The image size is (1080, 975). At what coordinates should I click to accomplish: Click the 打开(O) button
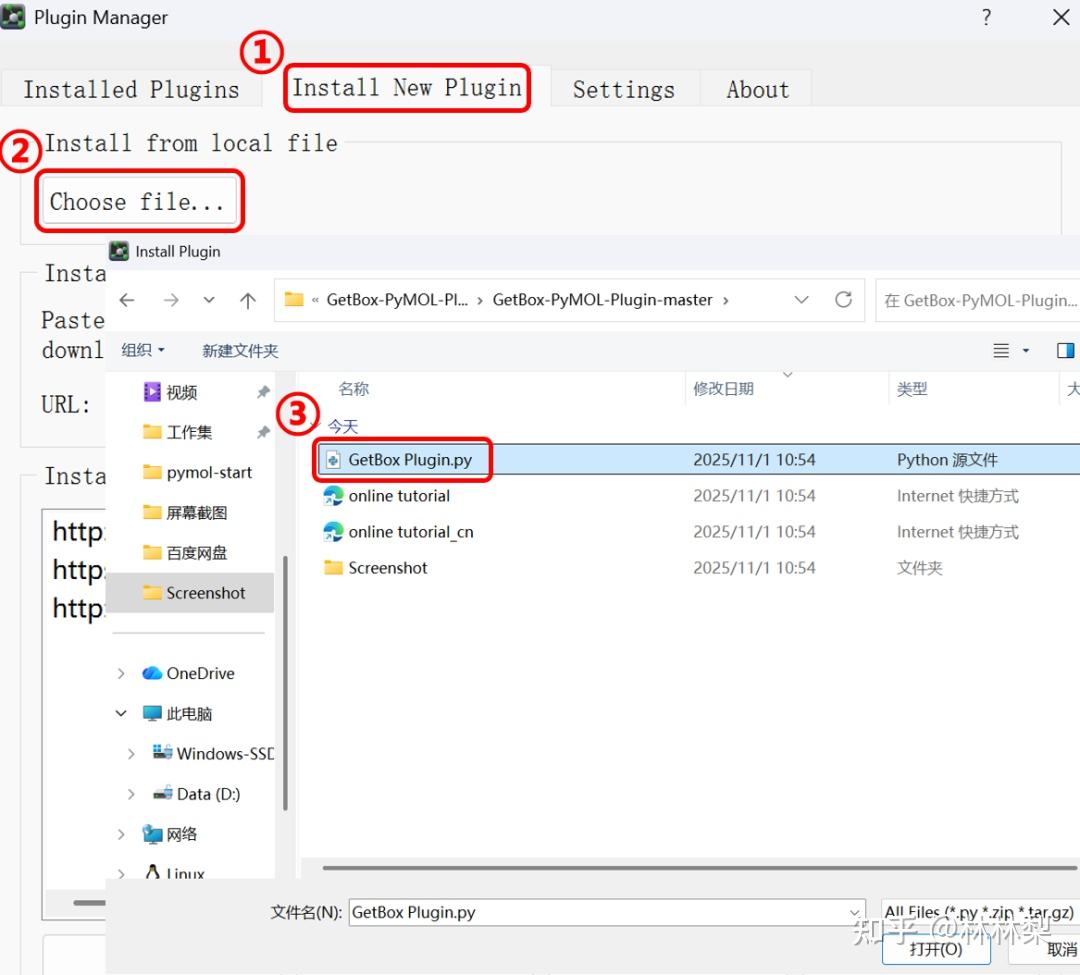(936, 950)
